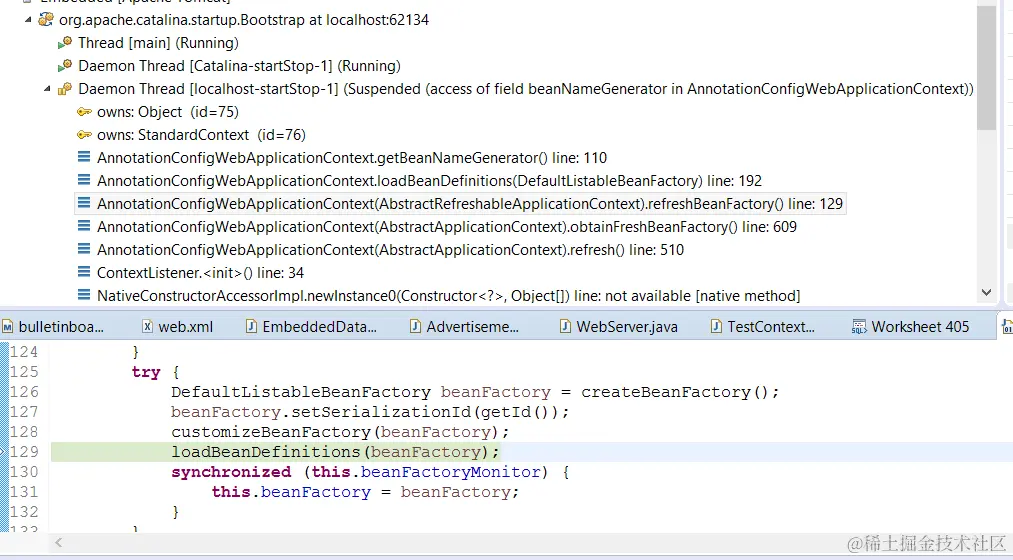The height and width of the screenshot is (560, 1013).
Task: Click stack frame icon for getBeanNameGenerator() line 110
Action: (84, 157)
